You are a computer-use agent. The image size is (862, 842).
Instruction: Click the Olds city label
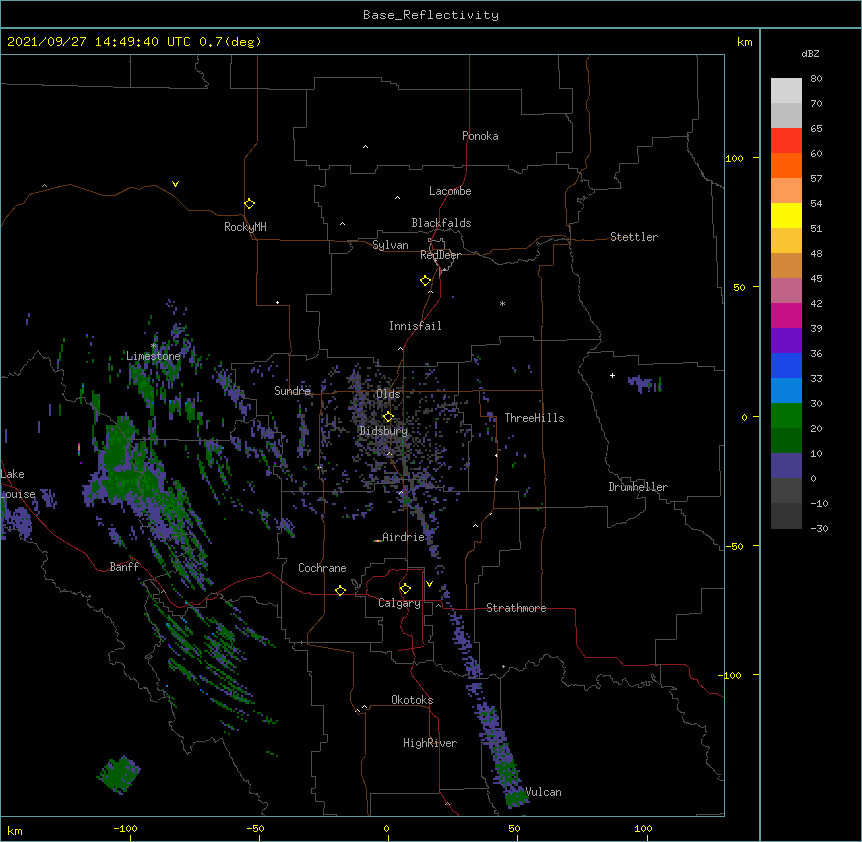(x=388, y=394)
